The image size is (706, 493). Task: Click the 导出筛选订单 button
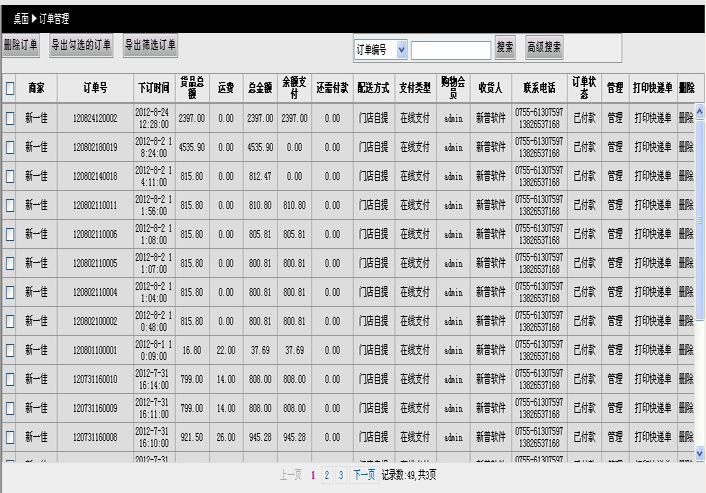coord(150,45)
